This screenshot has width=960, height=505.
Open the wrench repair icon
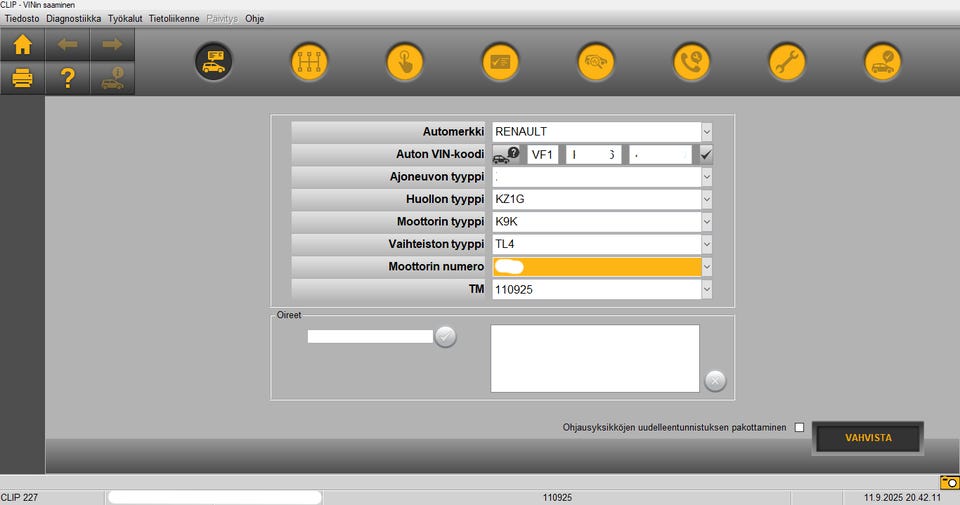click(x=787, y=61)
